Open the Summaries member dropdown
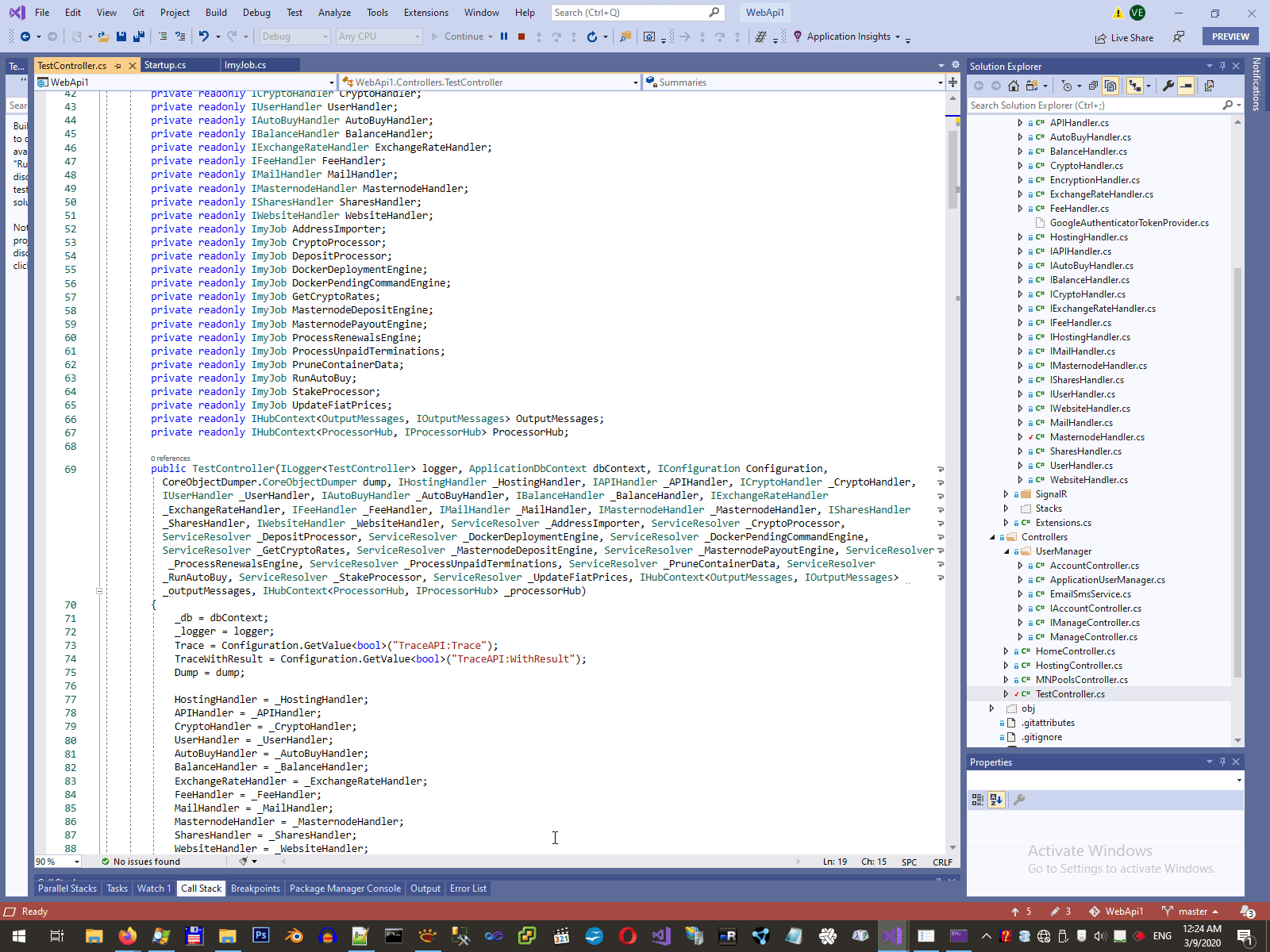The height and width of the screenshot is (952, 1270). (795, 83)
